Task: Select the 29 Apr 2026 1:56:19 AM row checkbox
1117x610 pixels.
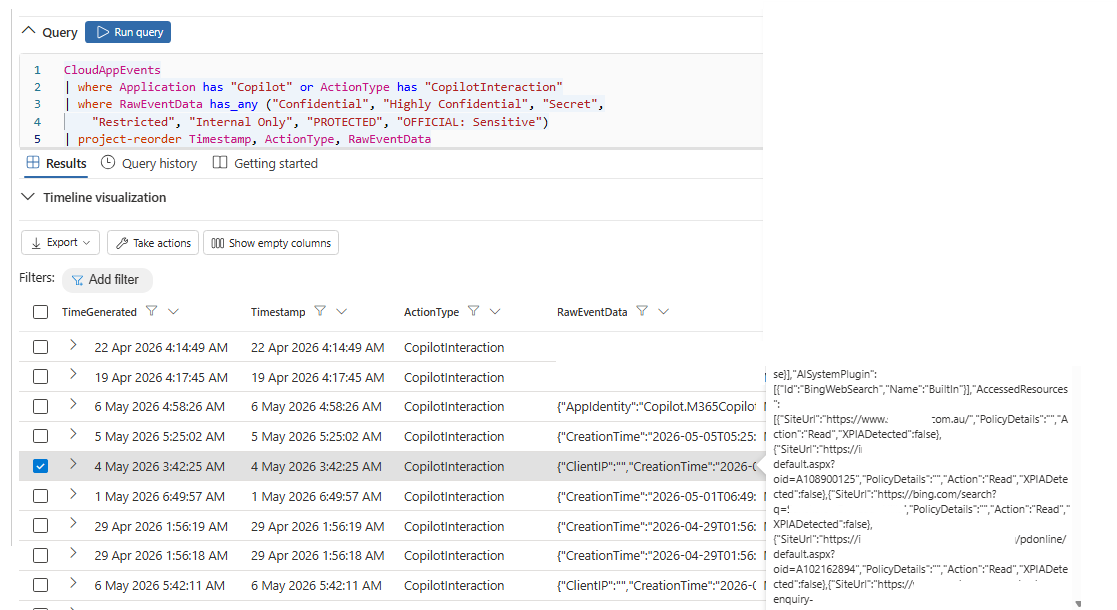Action: point(41,526)
